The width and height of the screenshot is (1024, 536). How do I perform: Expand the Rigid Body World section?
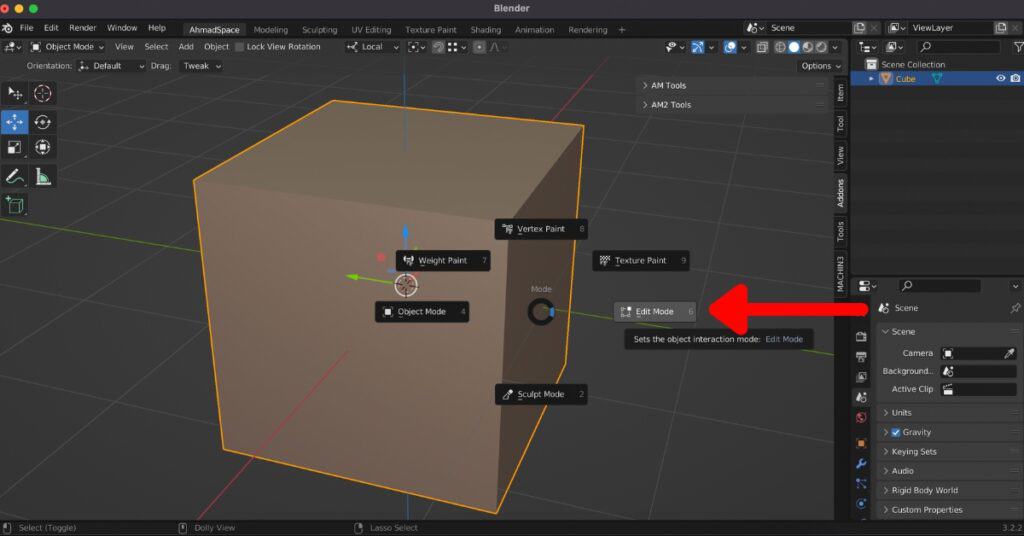[924, 490]
